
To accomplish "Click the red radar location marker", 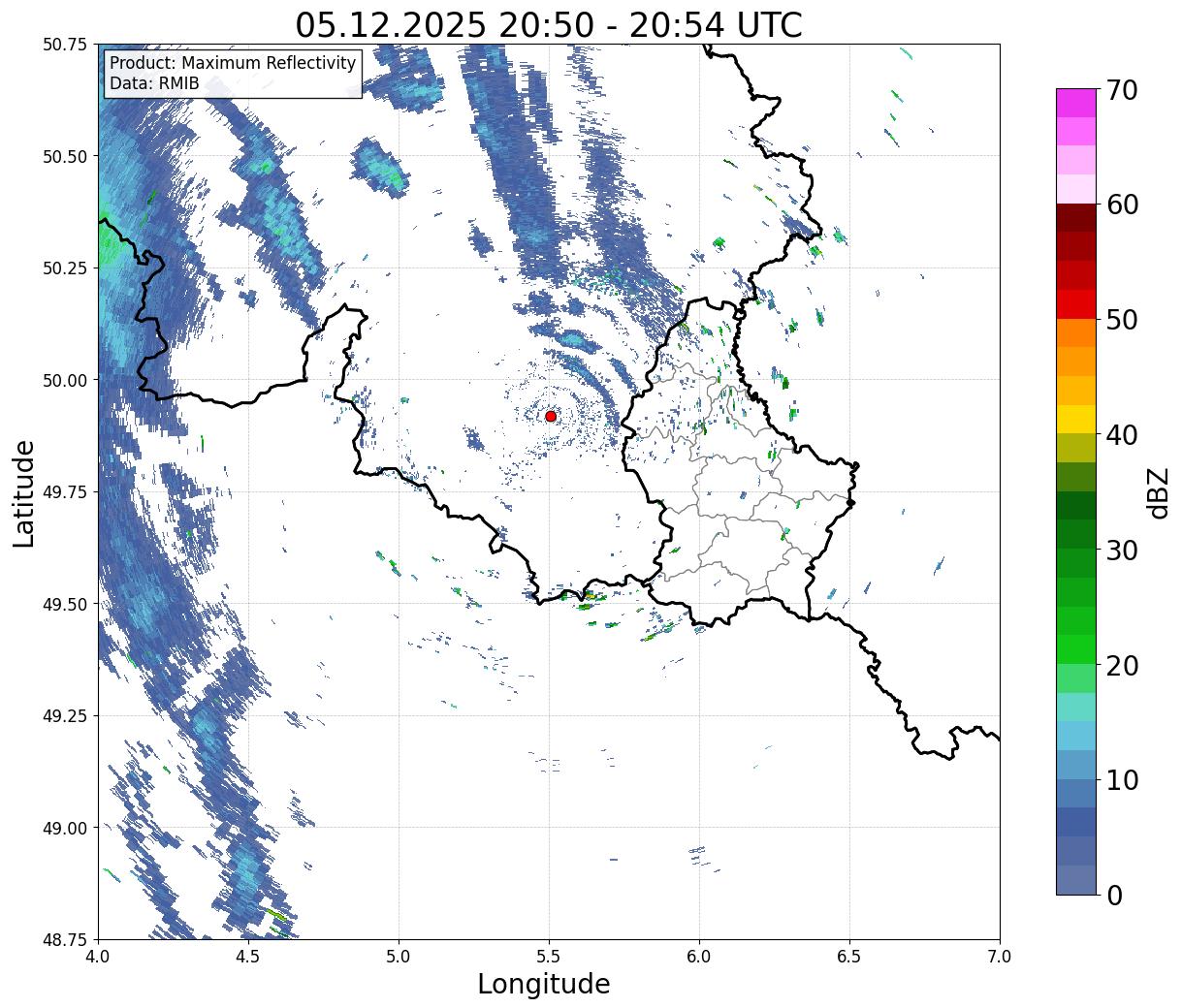I will [551, 416].
